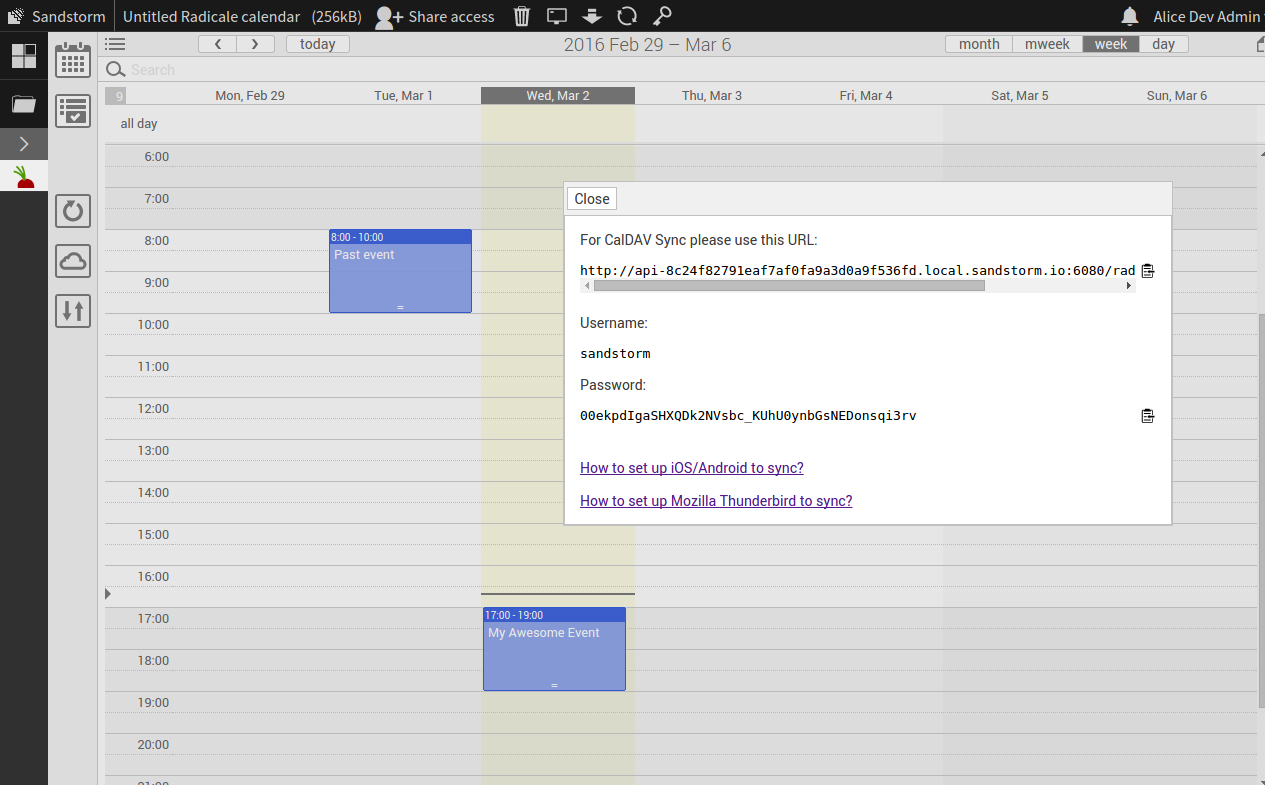The width and height of the screenshot is (1265, 785).
Task: Switch to month view
Action: point(979,44)
